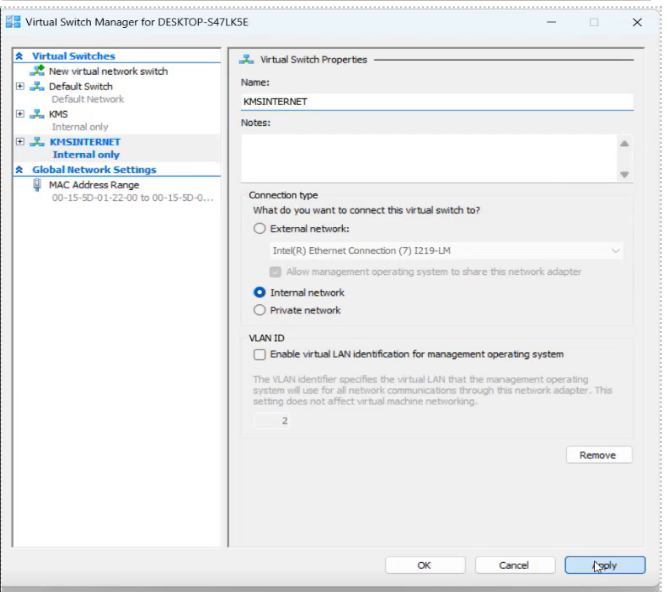Click the KMSINTERNET switch network icon
The image size is (671, 592).
pos(37,142)
